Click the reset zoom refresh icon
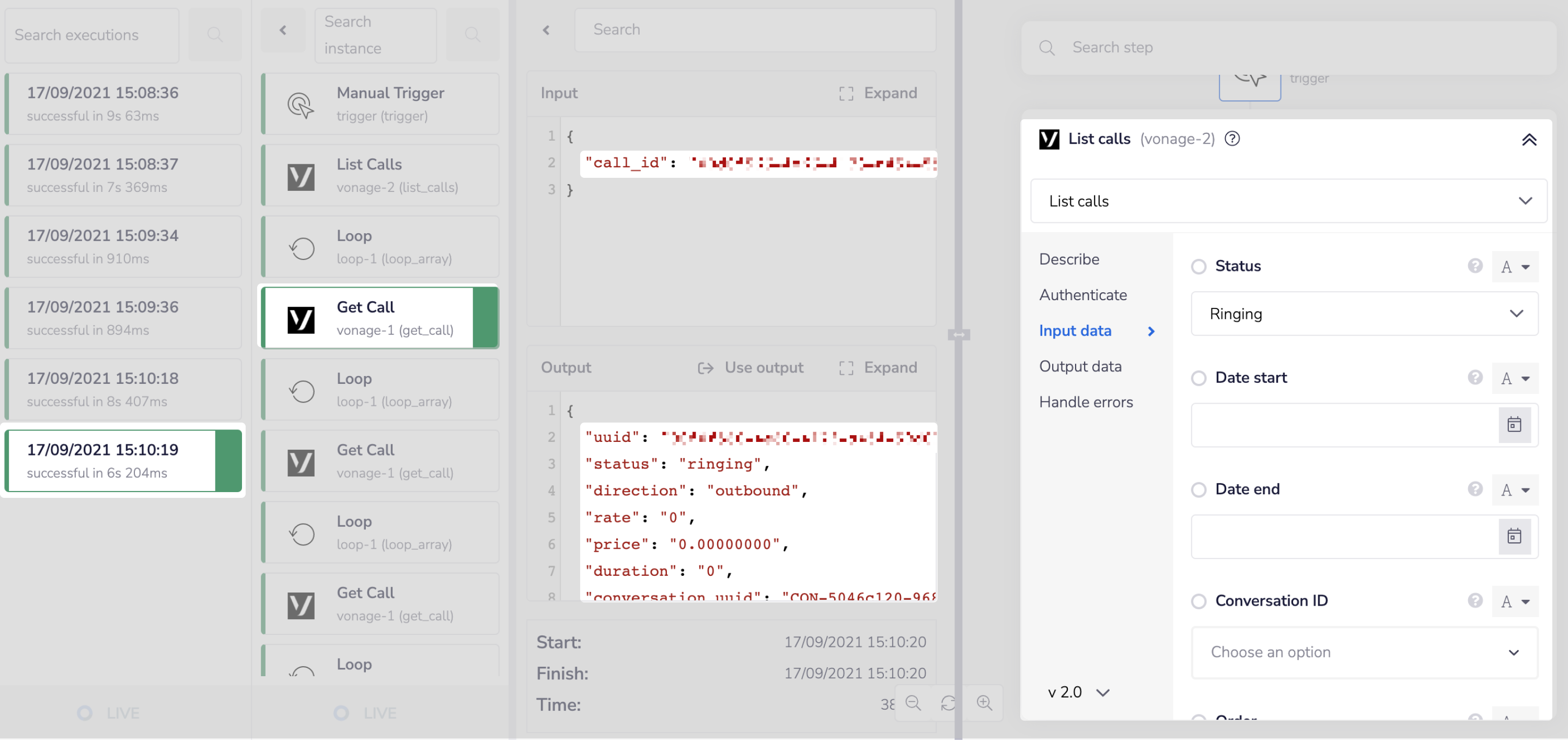This screenshot has height=740, width=1568. 948,703
